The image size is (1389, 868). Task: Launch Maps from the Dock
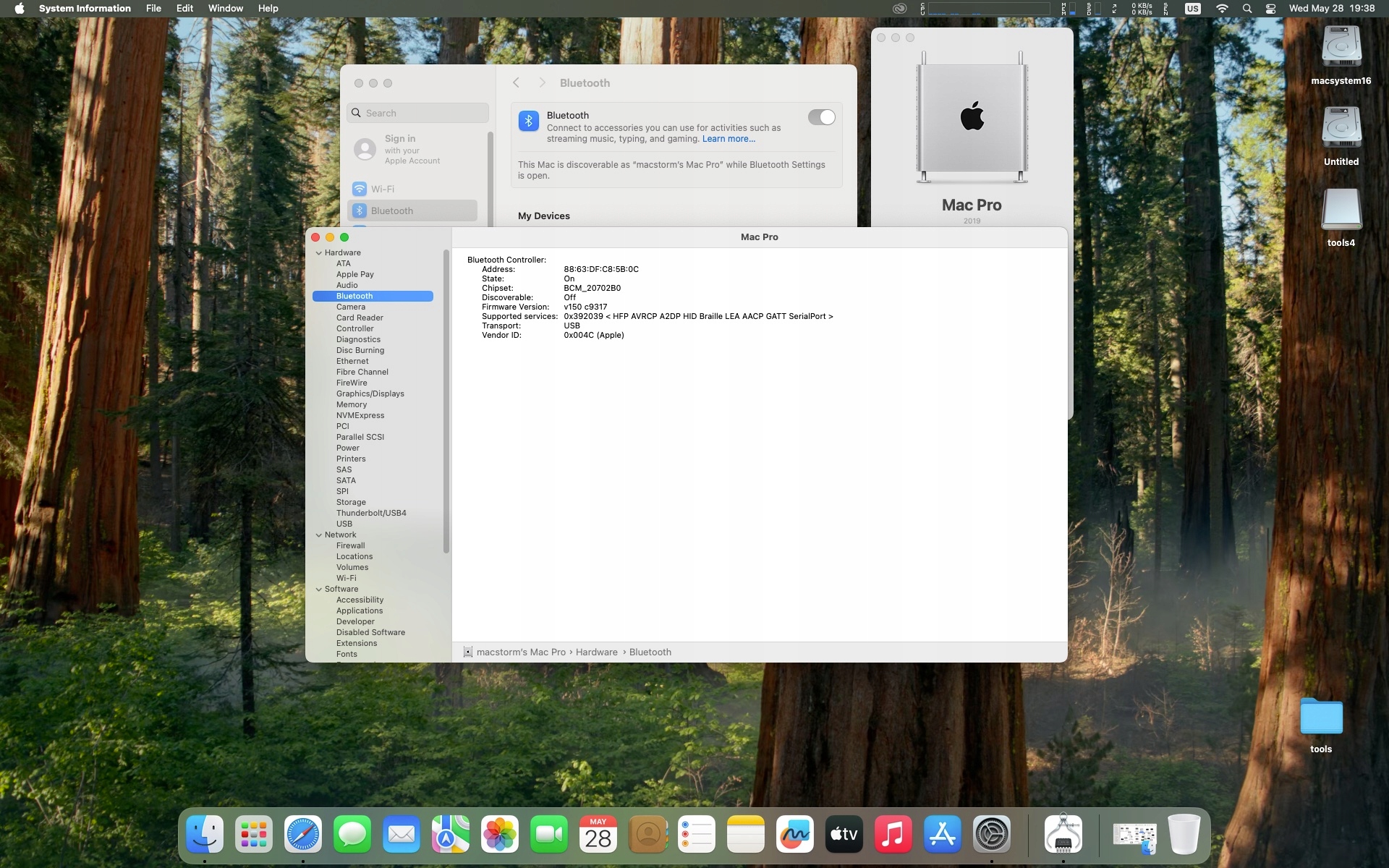click(x=451, y=834)
